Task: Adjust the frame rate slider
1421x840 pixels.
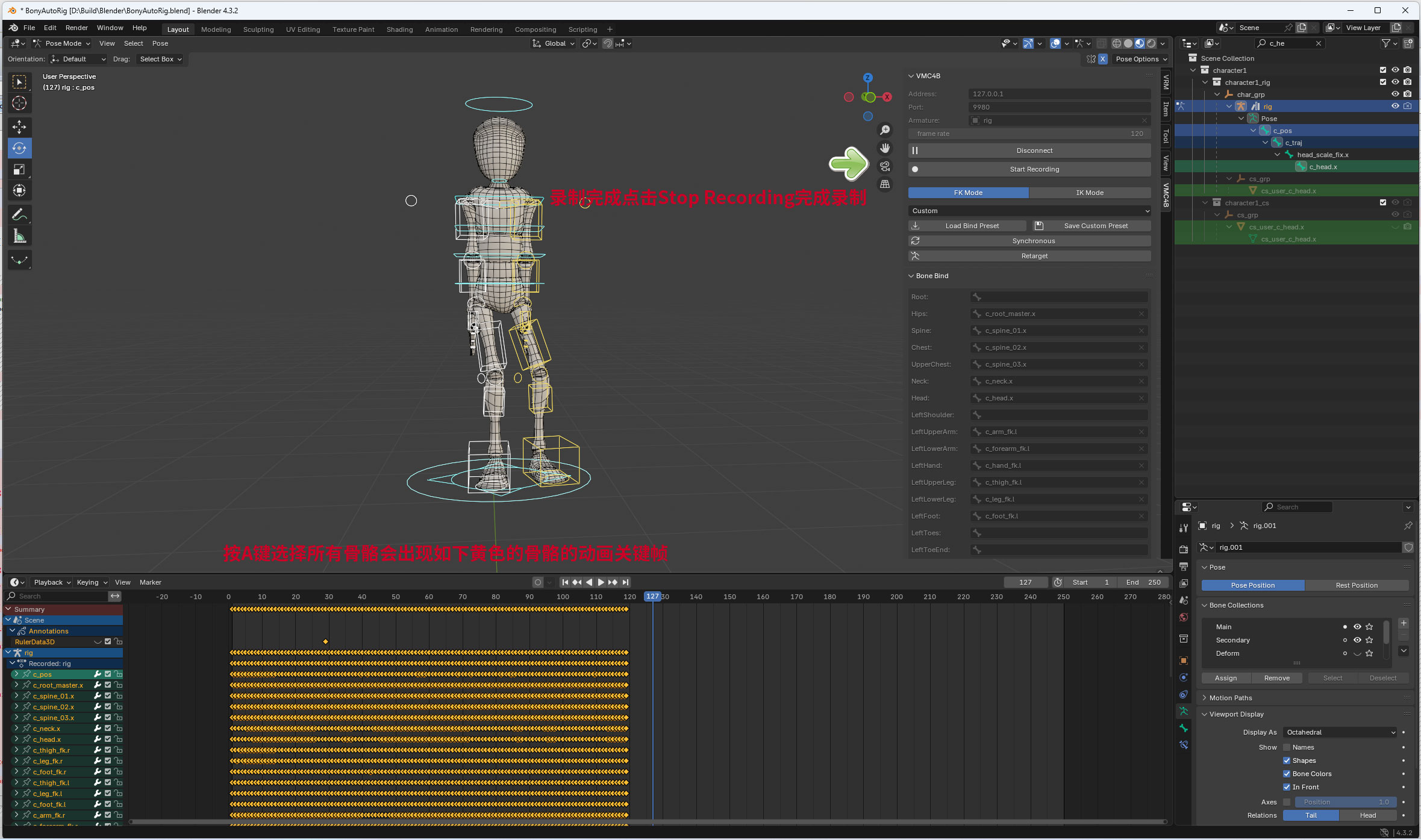Action: [x=1029, y=134]
